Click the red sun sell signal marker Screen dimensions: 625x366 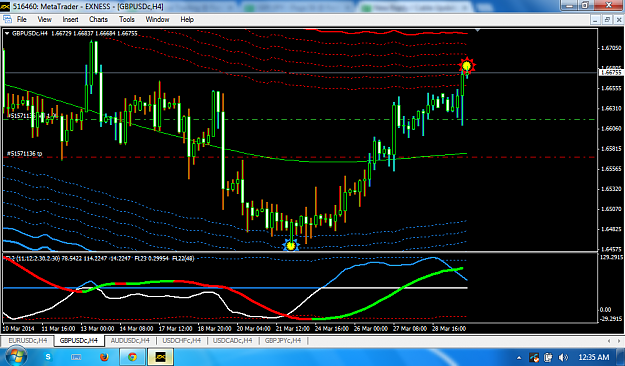467,66
